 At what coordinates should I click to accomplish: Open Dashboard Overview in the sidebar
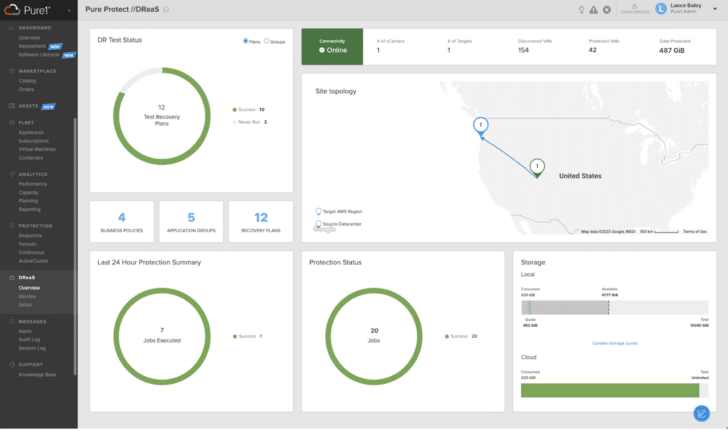coord(29,38)
